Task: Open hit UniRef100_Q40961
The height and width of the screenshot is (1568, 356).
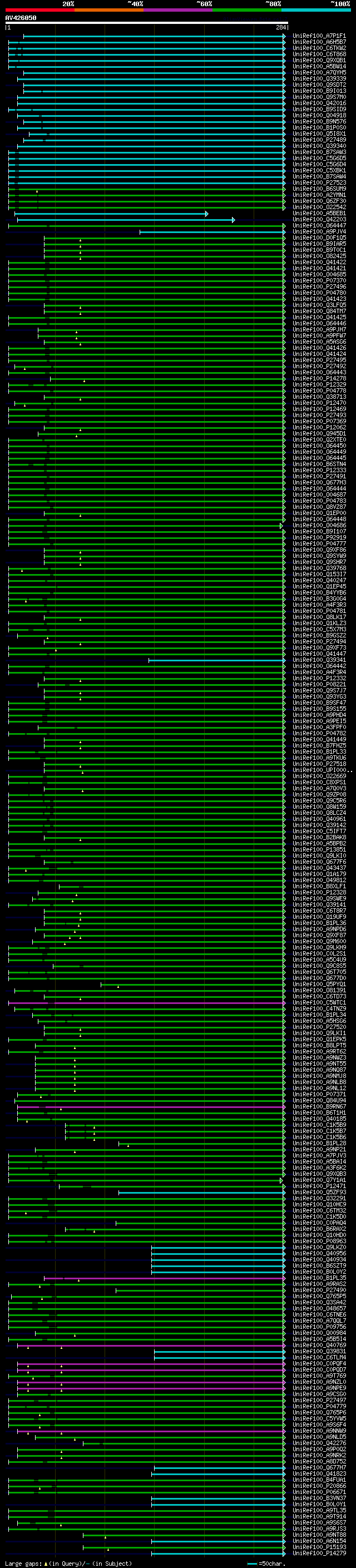Action: tap(319, 819)
